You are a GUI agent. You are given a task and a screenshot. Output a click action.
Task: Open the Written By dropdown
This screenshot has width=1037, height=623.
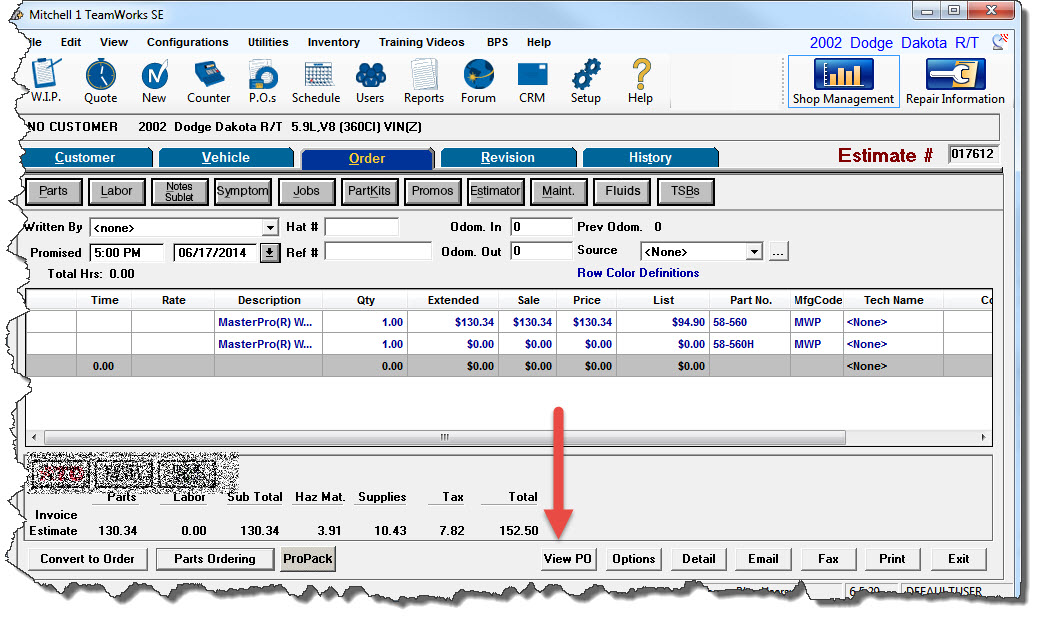click(270, 228)
